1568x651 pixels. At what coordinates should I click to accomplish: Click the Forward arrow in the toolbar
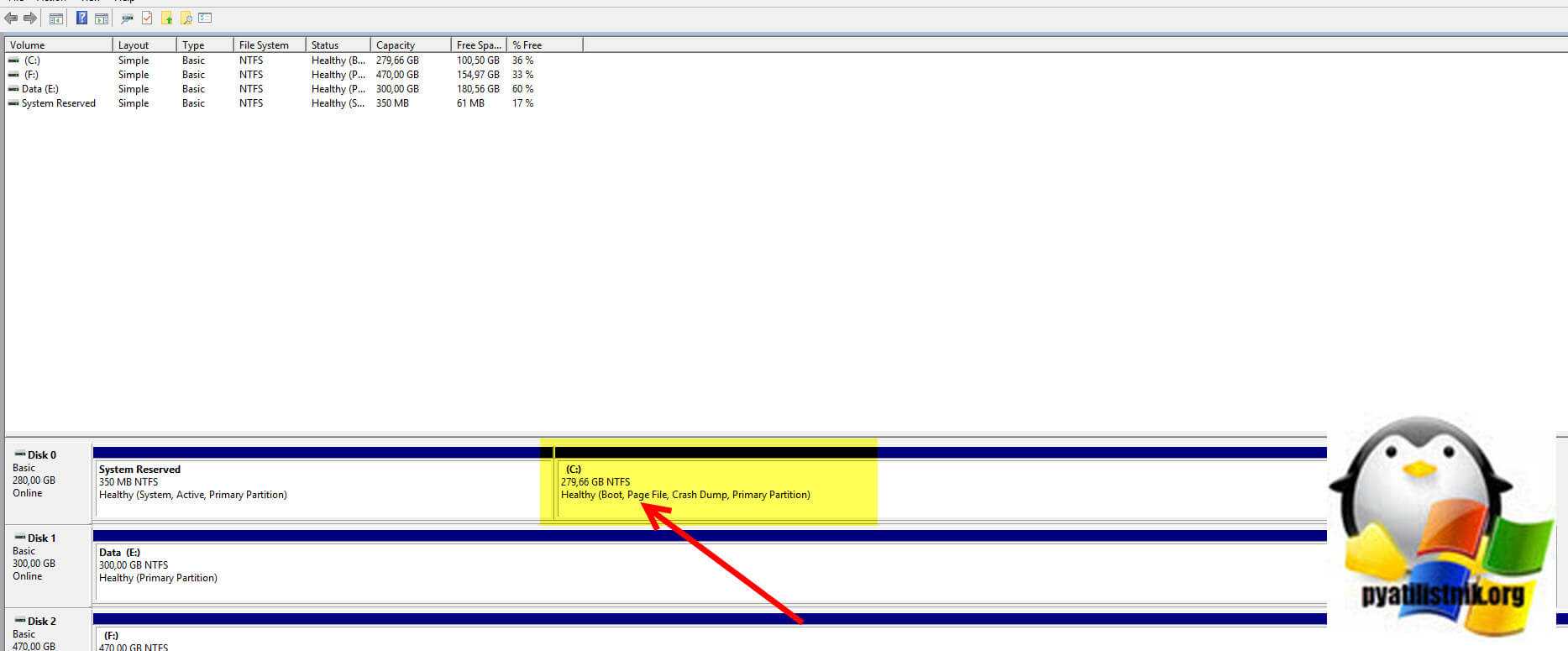[30, 18]
